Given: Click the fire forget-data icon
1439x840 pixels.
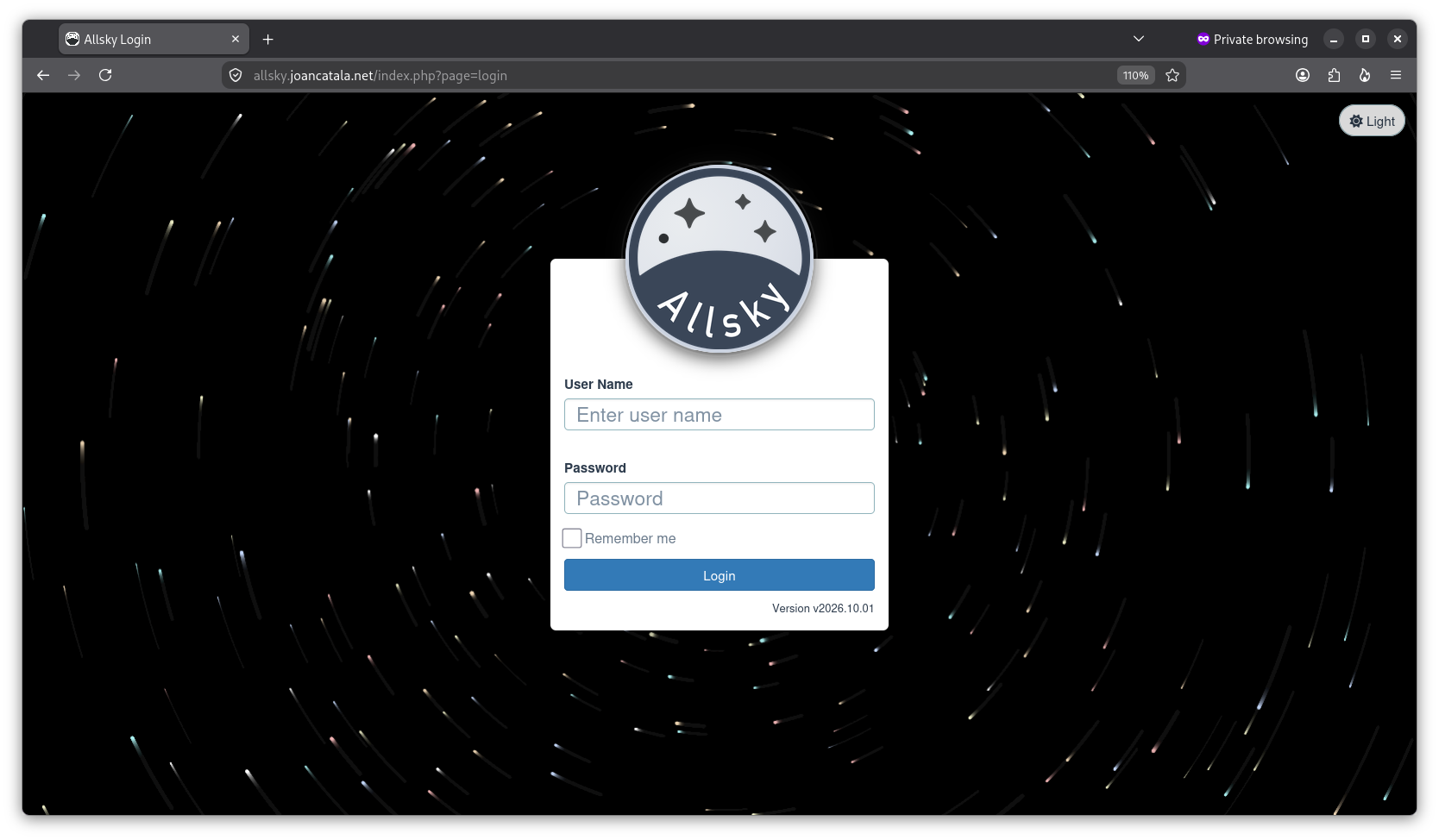Looking at the screenshot, I should coord(1365,75).
